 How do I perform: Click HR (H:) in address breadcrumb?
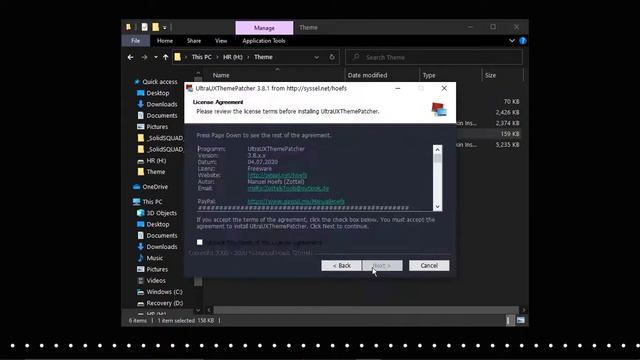coord(233,57)
